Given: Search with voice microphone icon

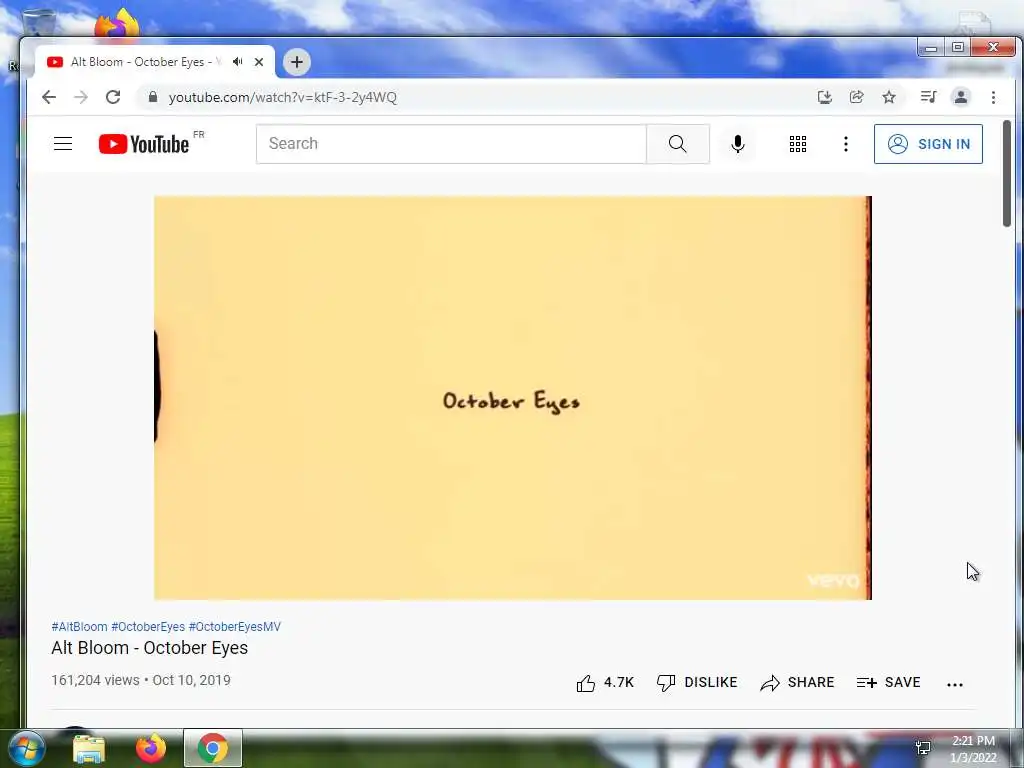Looking at the screenshot, I should point(738,144).
